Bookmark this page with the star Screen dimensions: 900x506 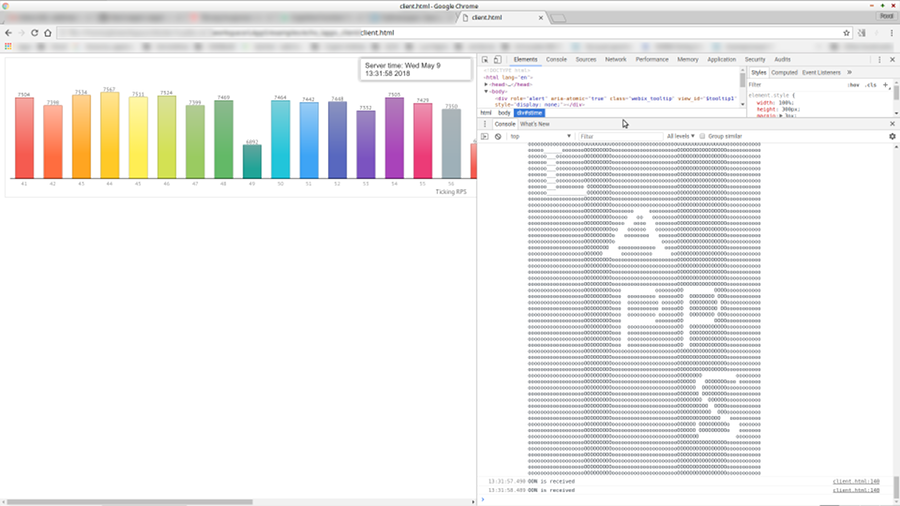pos(846,33)
